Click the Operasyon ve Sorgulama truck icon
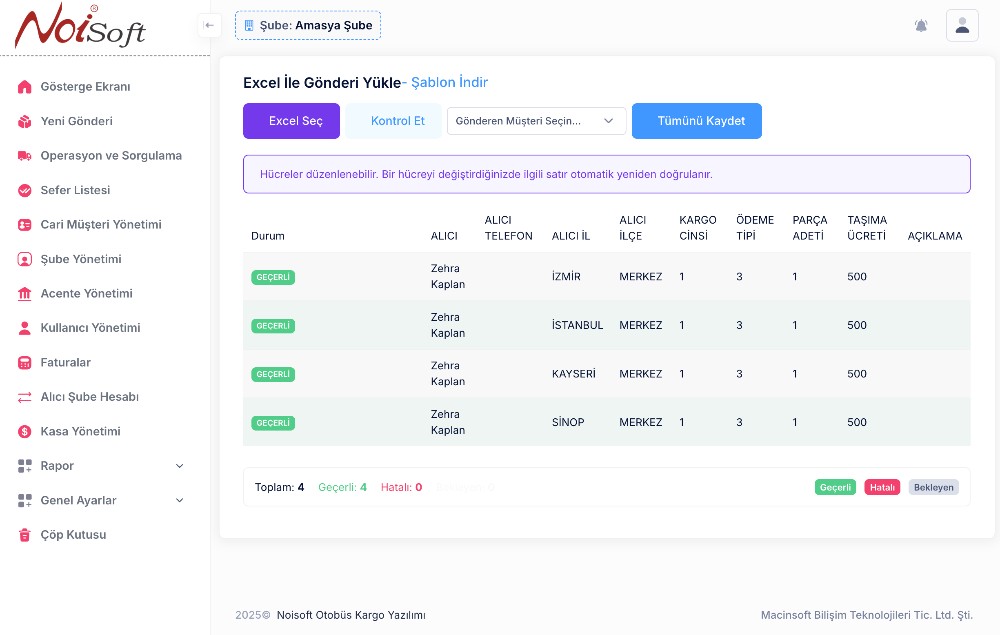 point(25,156)
